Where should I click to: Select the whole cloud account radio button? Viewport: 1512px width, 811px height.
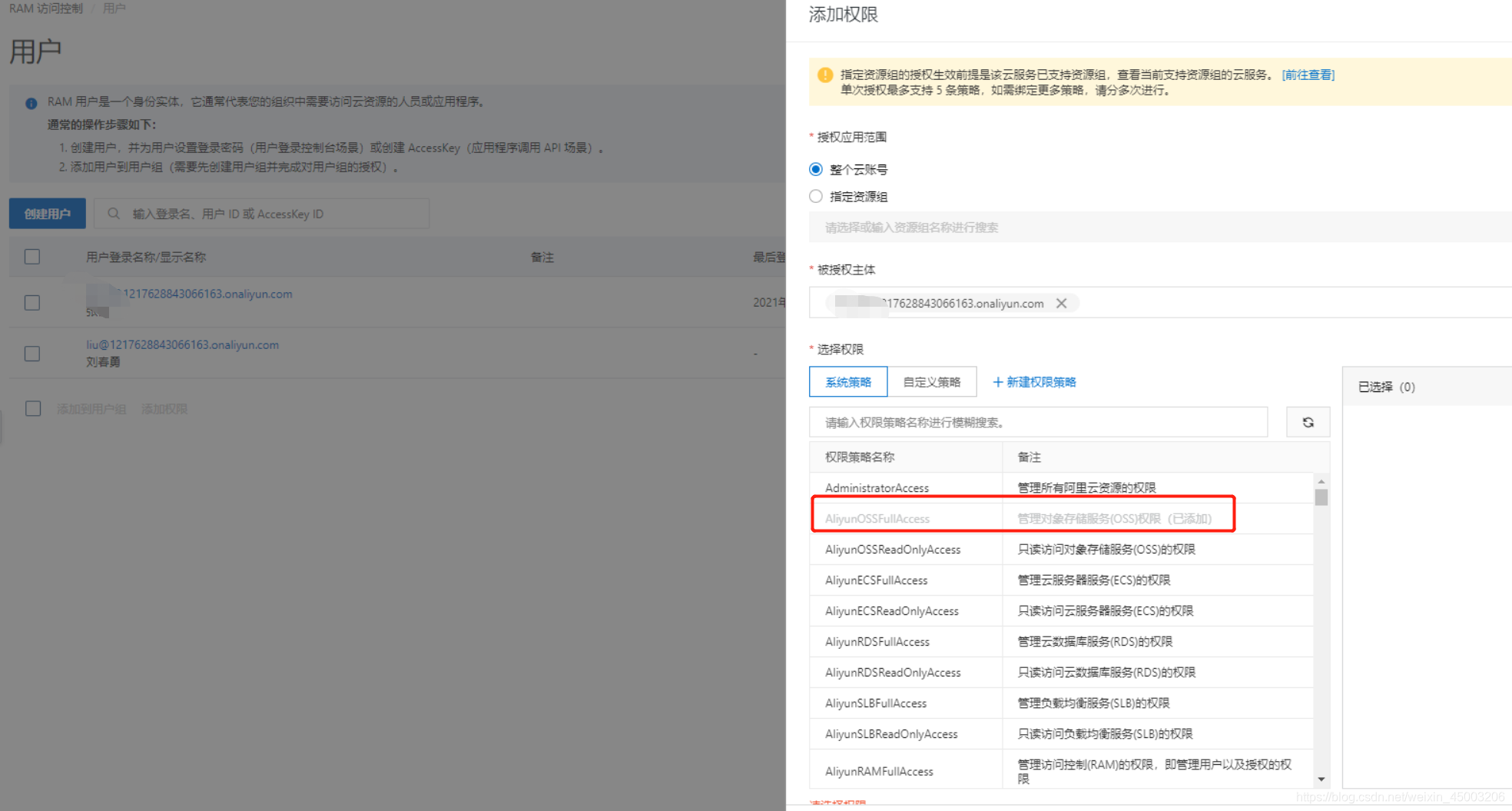point(816,169)
